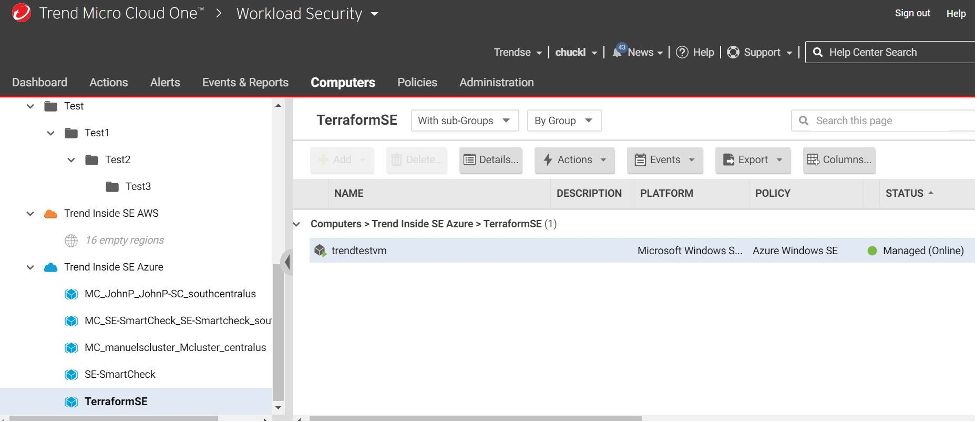This screenshot has height=422, width=977.
Task: Click the tree pane vertical scrollbar
Action: click(278, 330)
